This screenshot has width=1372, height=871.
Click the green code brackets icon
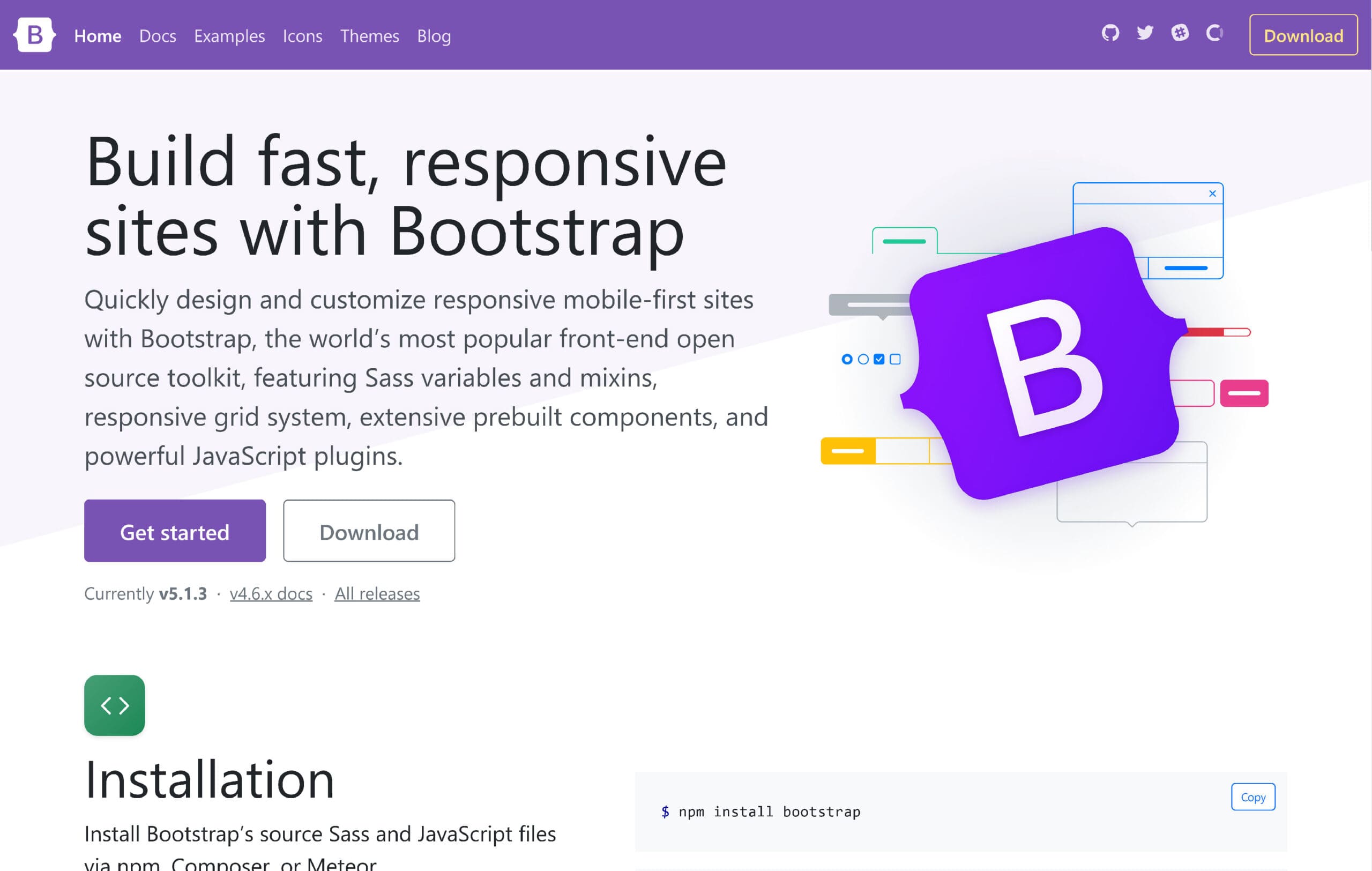(115, 705)
